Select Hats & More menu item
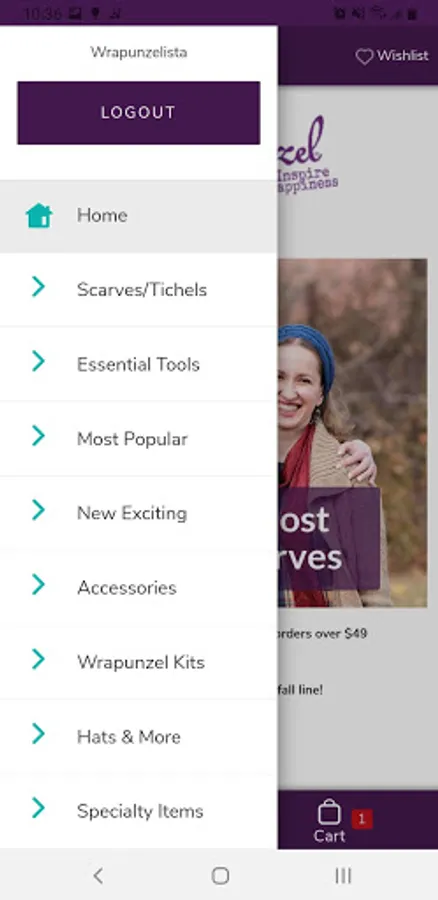 (138, 737)
